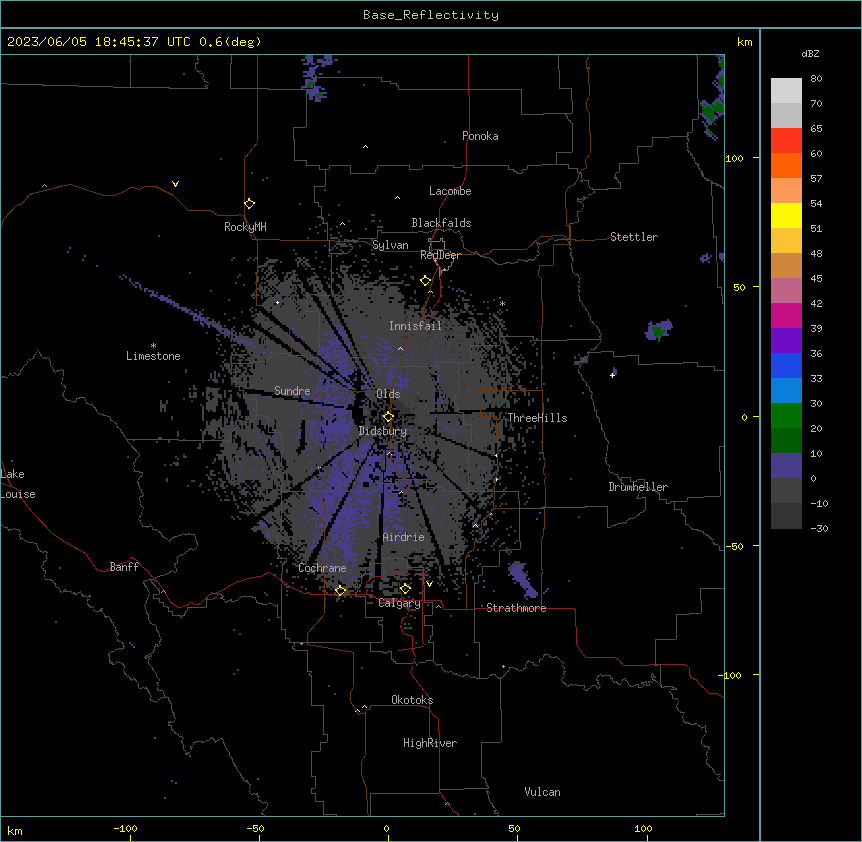Pick the indigo 10 dBZ legend swatch
The width and height of the screenshot is (862, 842).
pos(786,466)
